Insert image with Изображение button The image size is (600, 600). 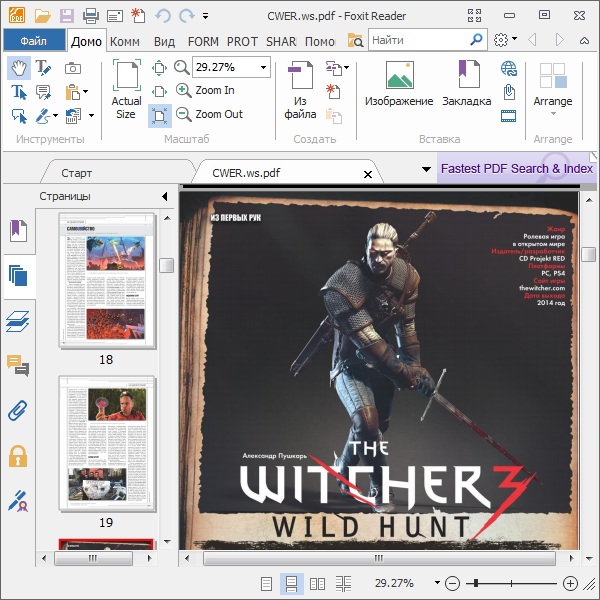pos(398,85)
